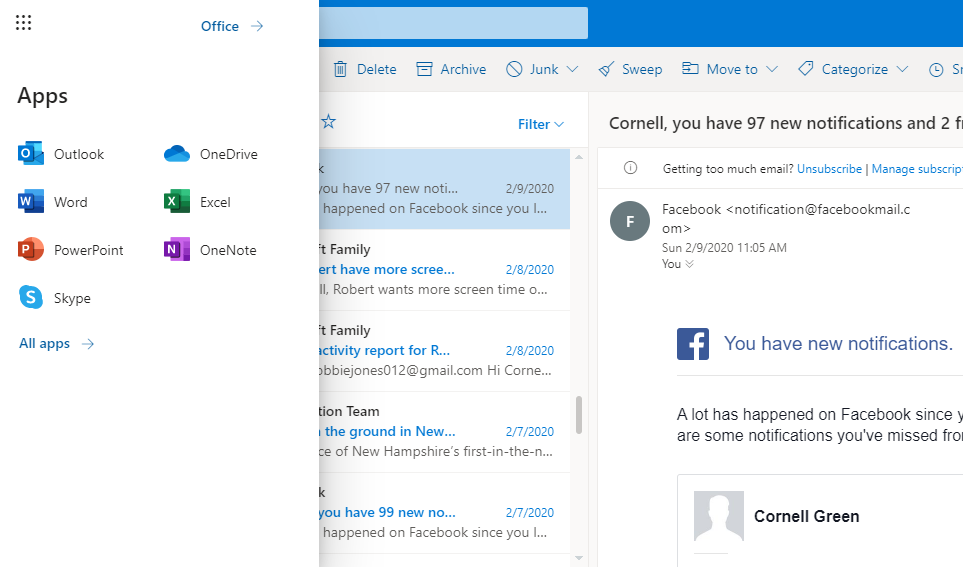Mark message as Junk
This screenshot has height=567, width=963.
point(532,69)
